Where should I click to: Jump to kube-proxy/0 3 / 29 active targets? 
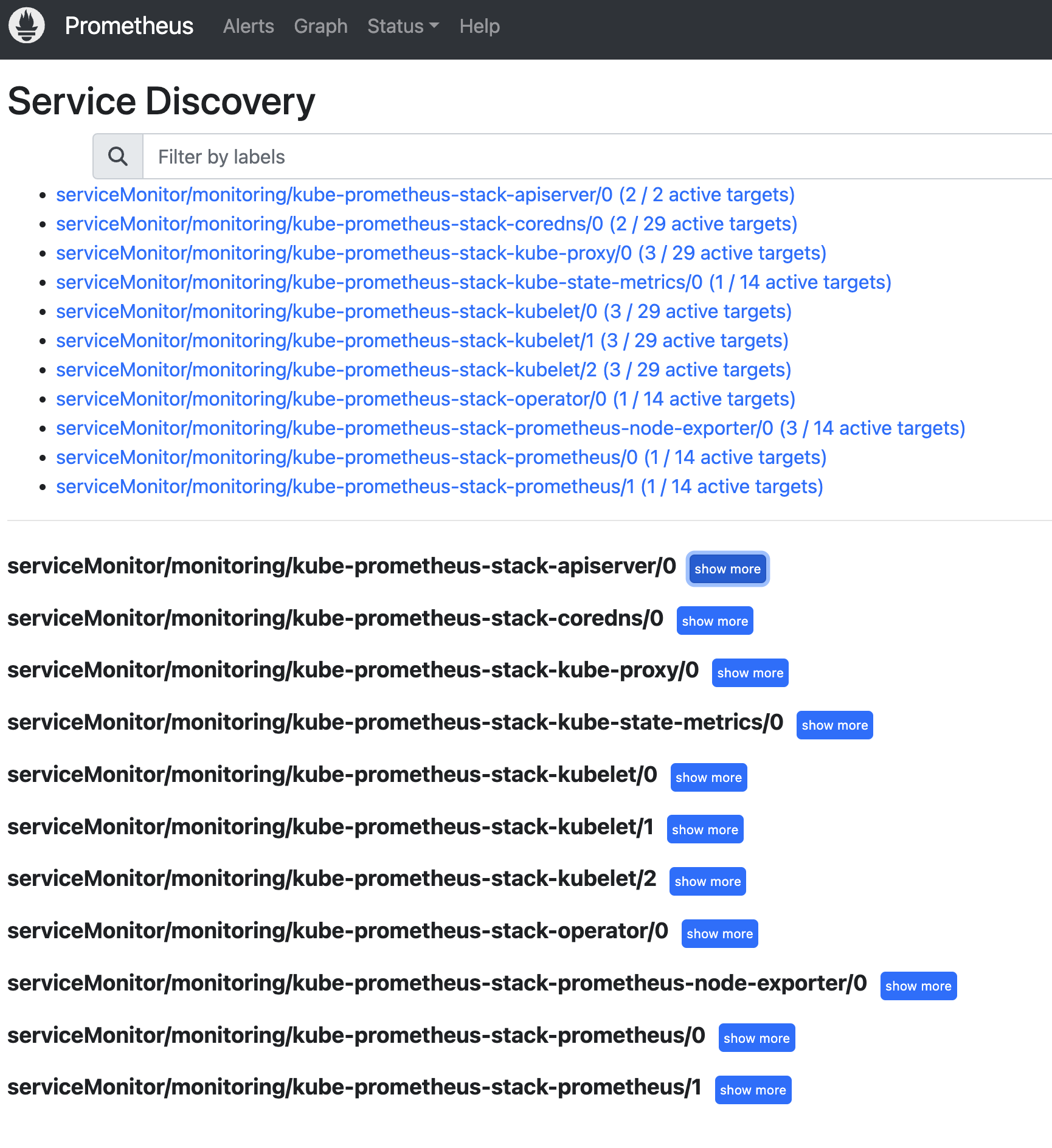(441, 253)
